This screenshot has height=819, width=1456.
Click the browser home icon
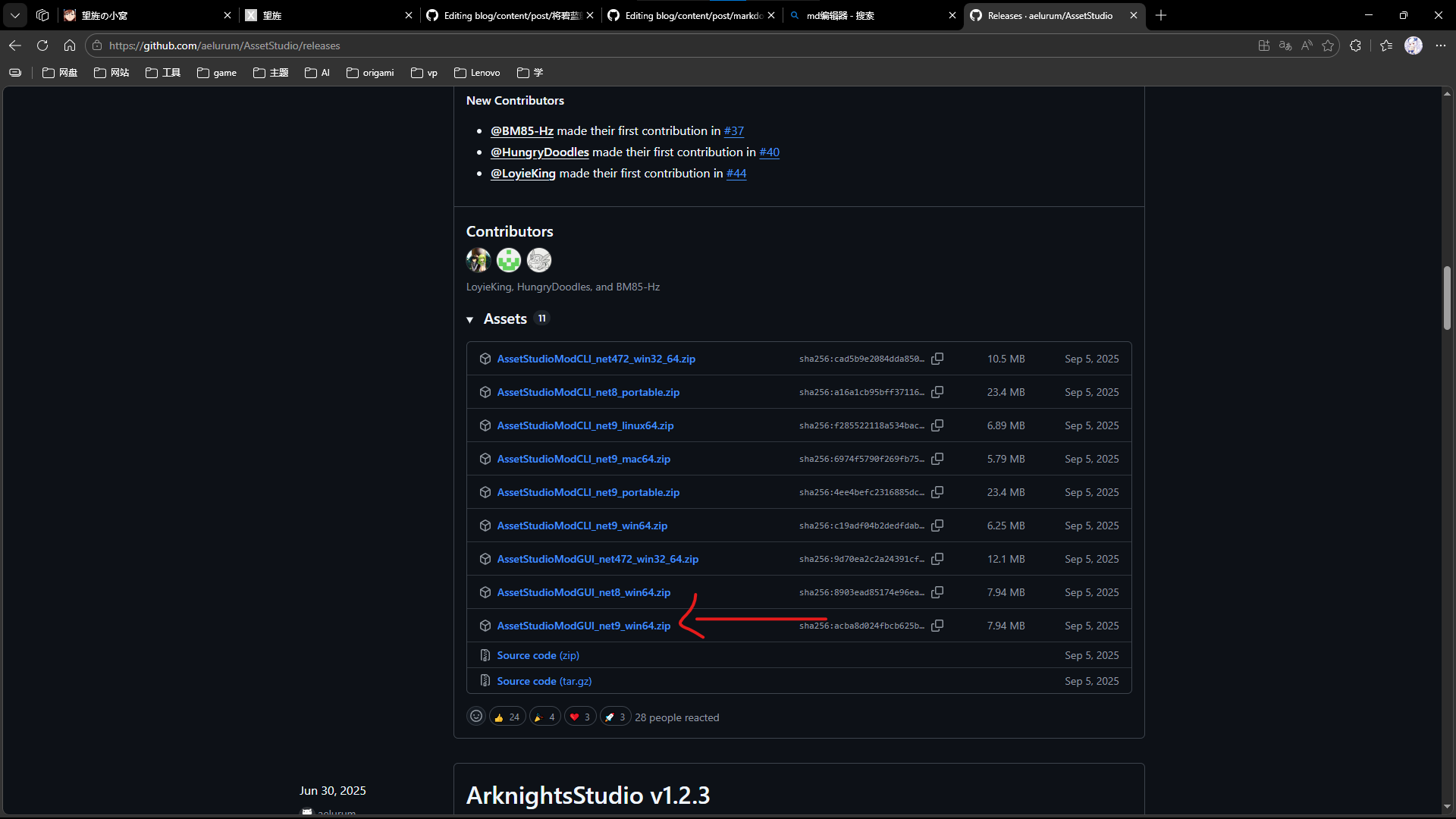tap(70, 45)
